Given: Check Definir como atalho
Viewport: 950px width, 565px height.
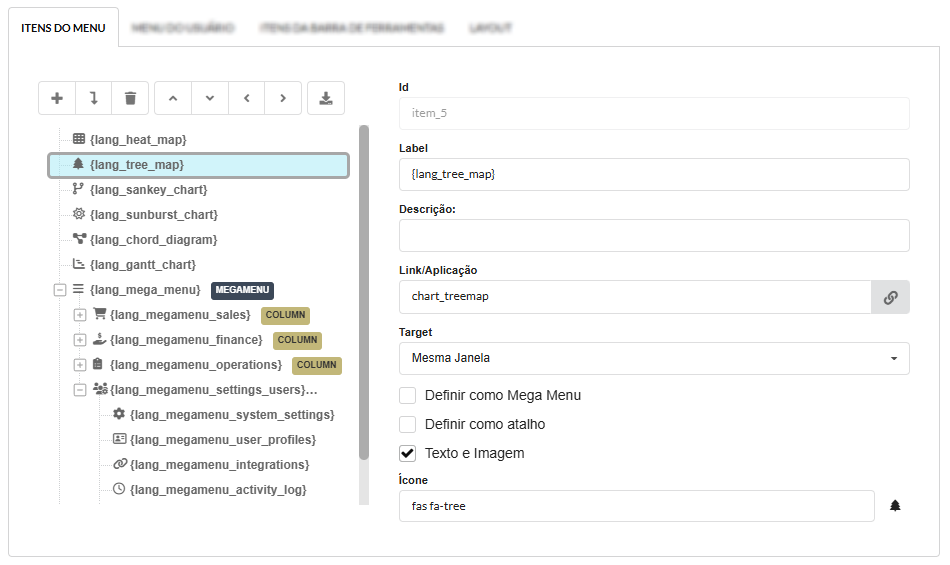Looking at the screenshot, I should [408, 425].
